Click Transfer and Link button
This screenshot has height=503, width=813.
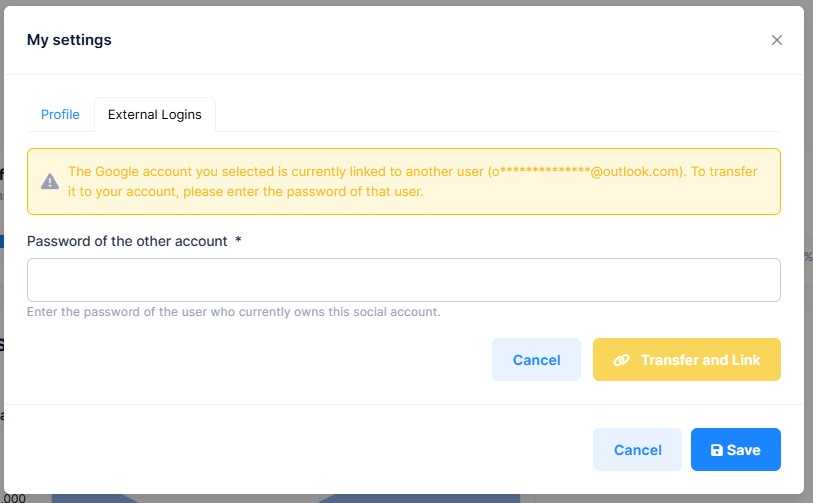(686, 359)
